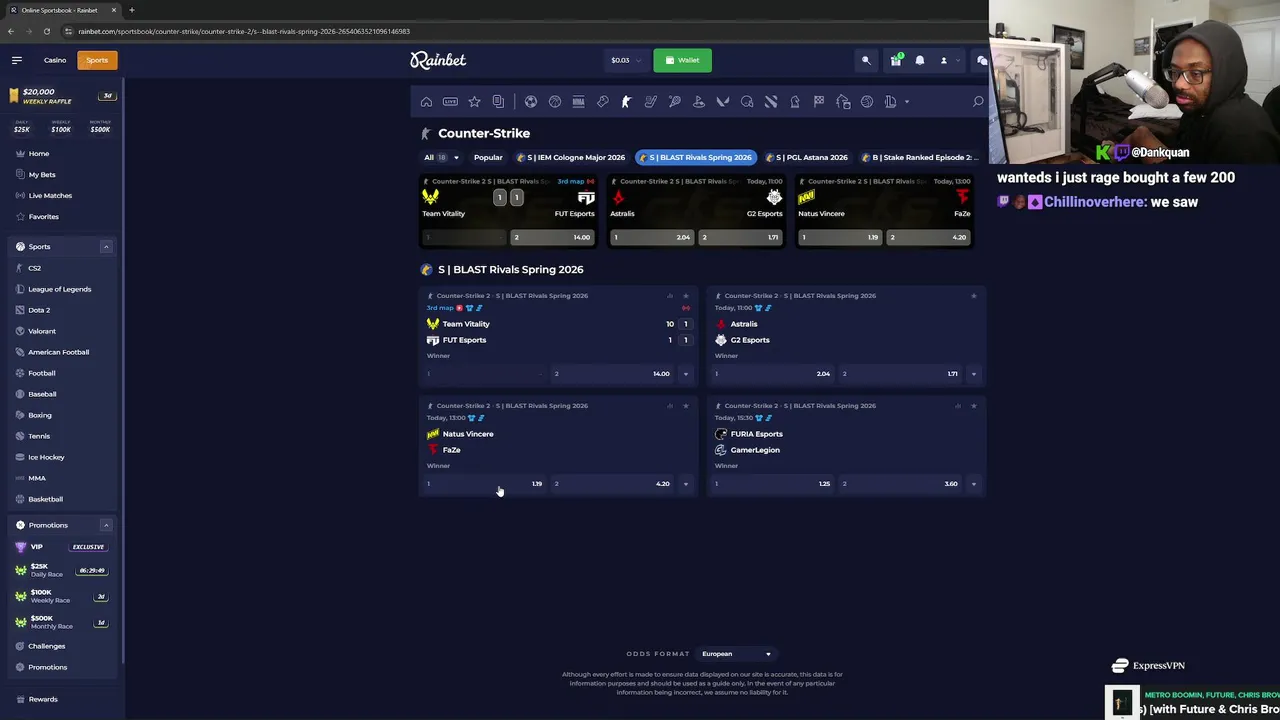
Task: Open the rewards gift icon in header
Action: pyautogui.click(x=896, y=60)
